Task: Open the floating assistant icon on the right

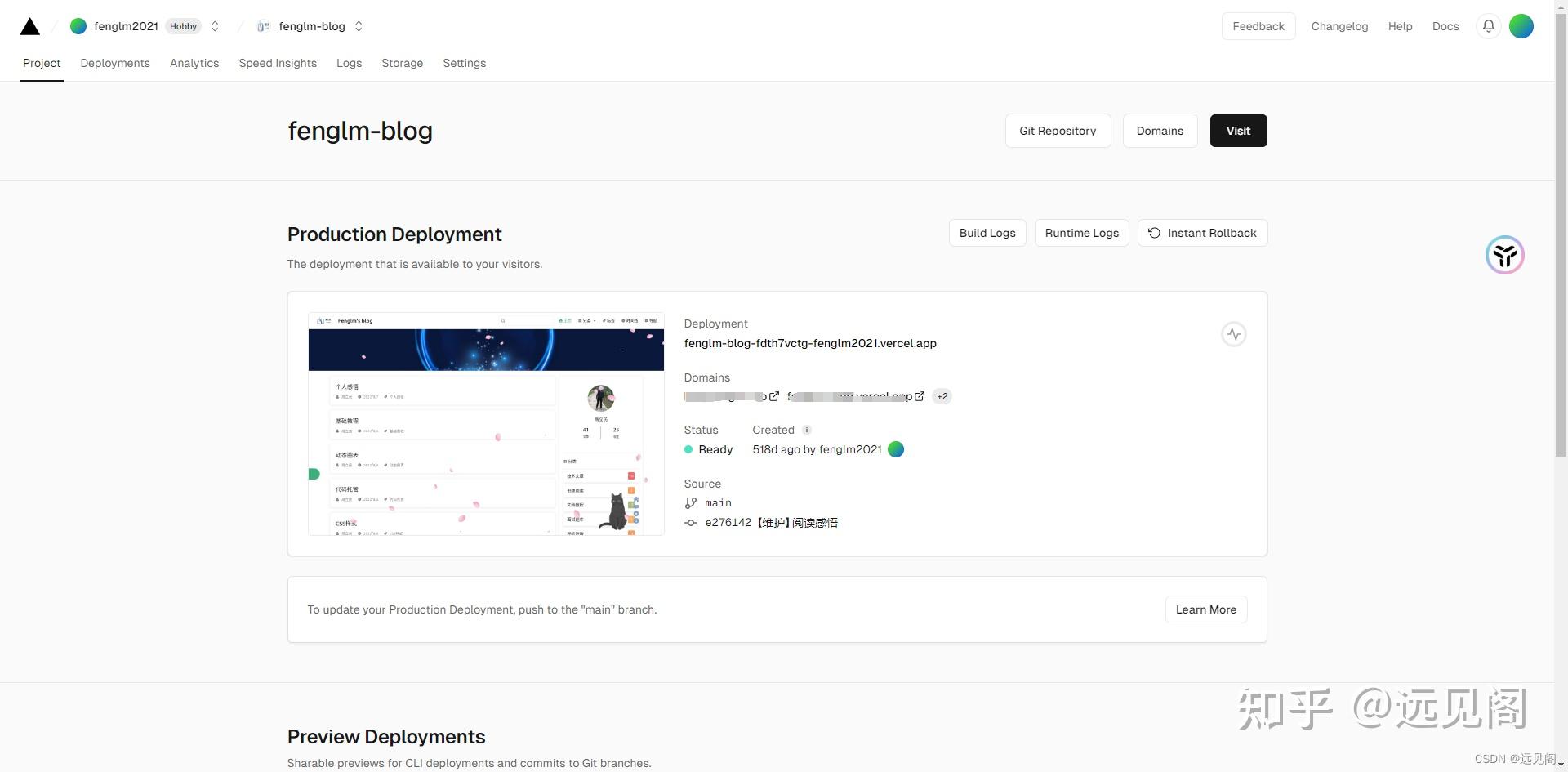Action: tap(1504, 256)
